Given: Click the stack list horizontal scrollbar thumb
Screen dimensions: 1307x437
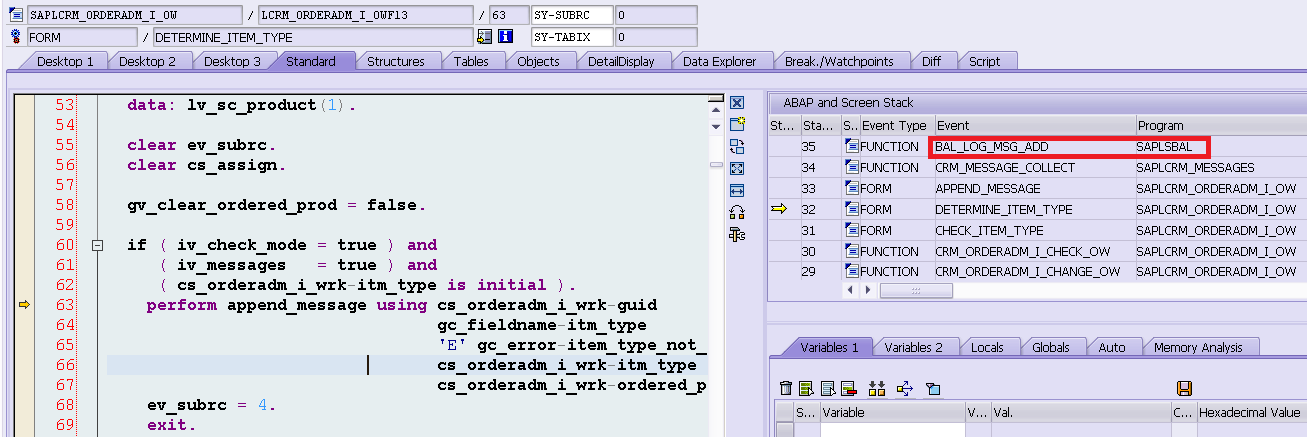Looking at the screenshot, I should pos(916,290).
